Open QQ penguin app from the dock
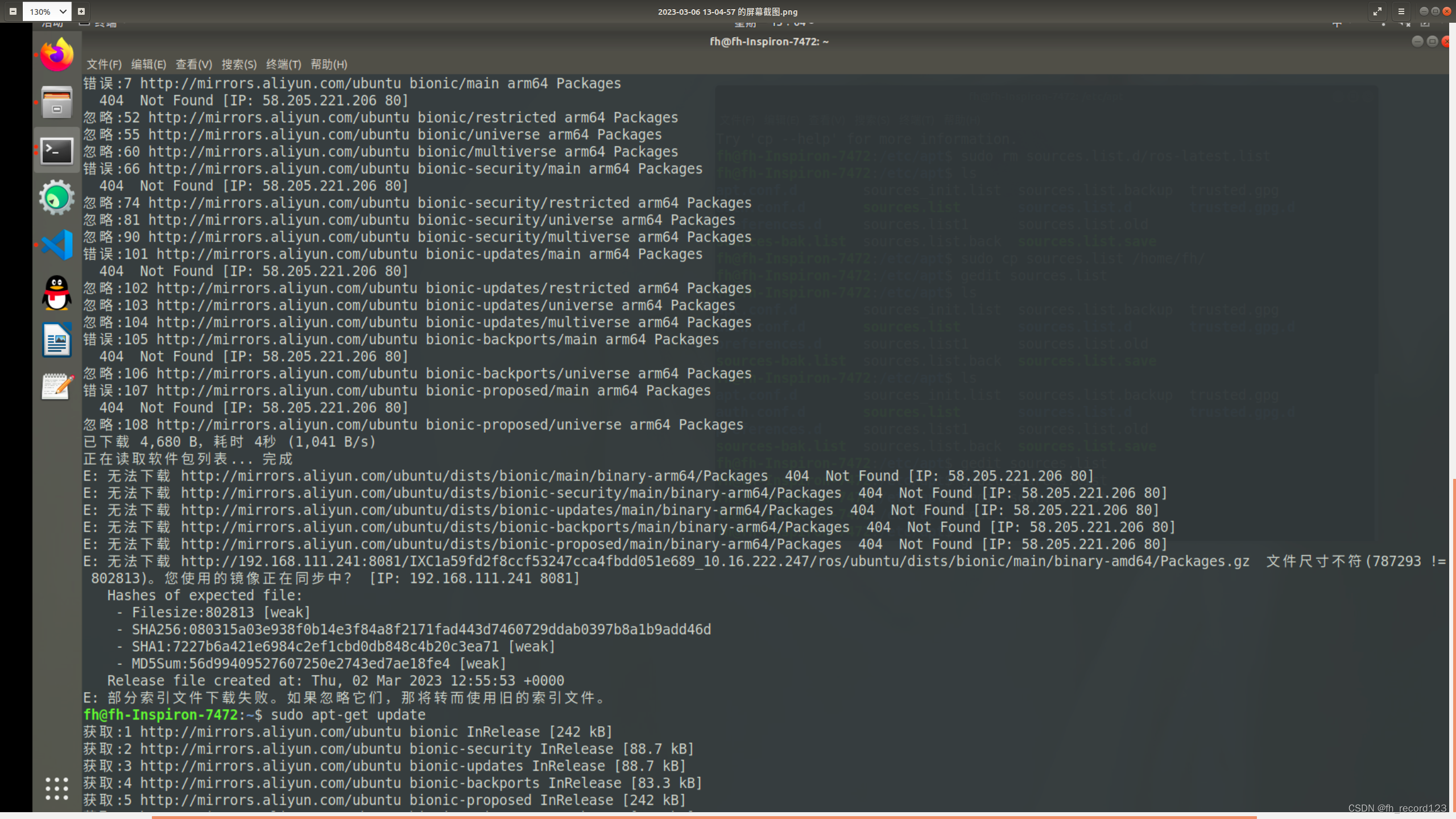The image size is (1456, 819). point(57,293)
